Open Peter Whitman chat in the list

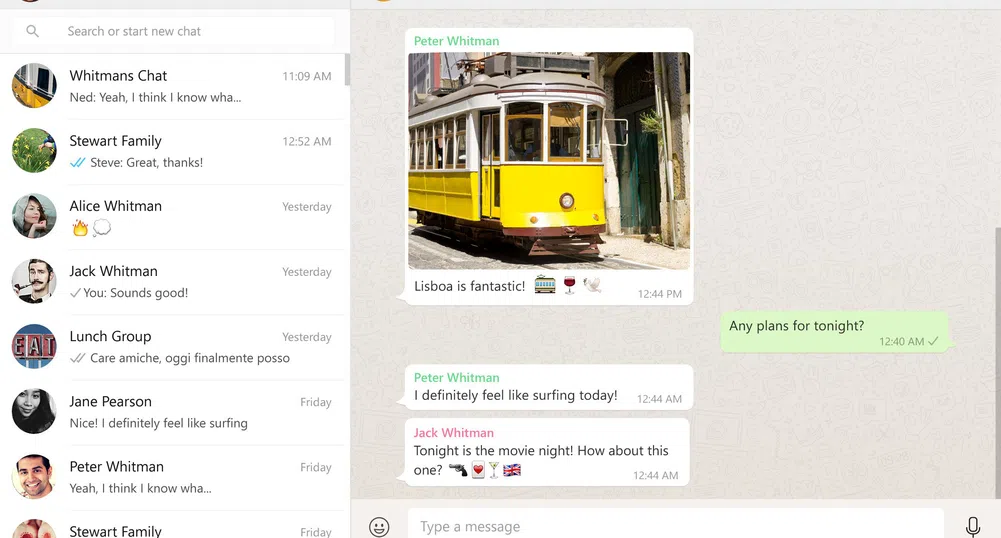172,477
